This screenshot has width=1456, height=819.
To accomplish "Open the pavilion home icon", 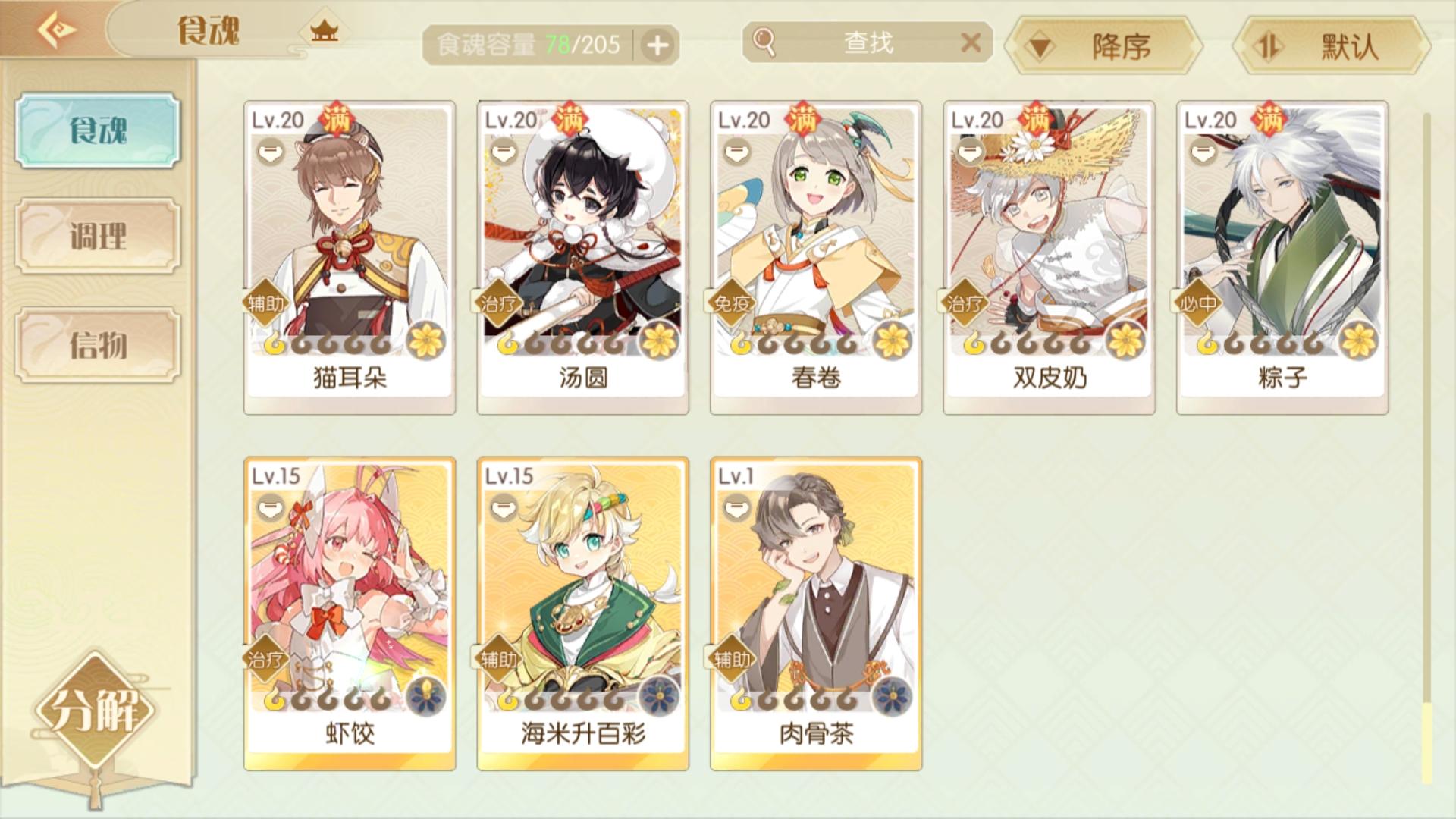I will (x=324, y=31).
